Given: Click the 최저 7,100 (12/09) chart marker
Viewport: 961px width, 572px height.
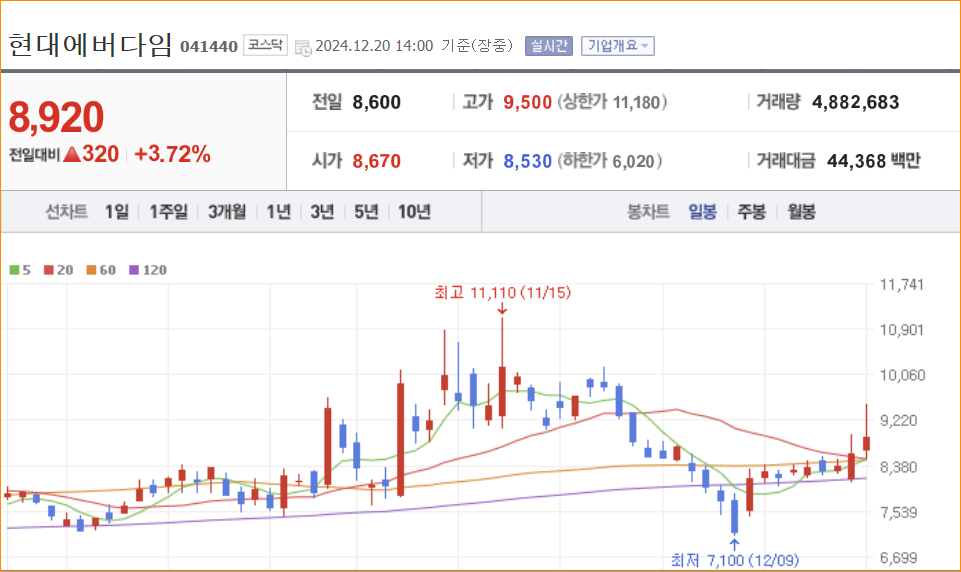Looking at the screenshot, I should (734, 560).
